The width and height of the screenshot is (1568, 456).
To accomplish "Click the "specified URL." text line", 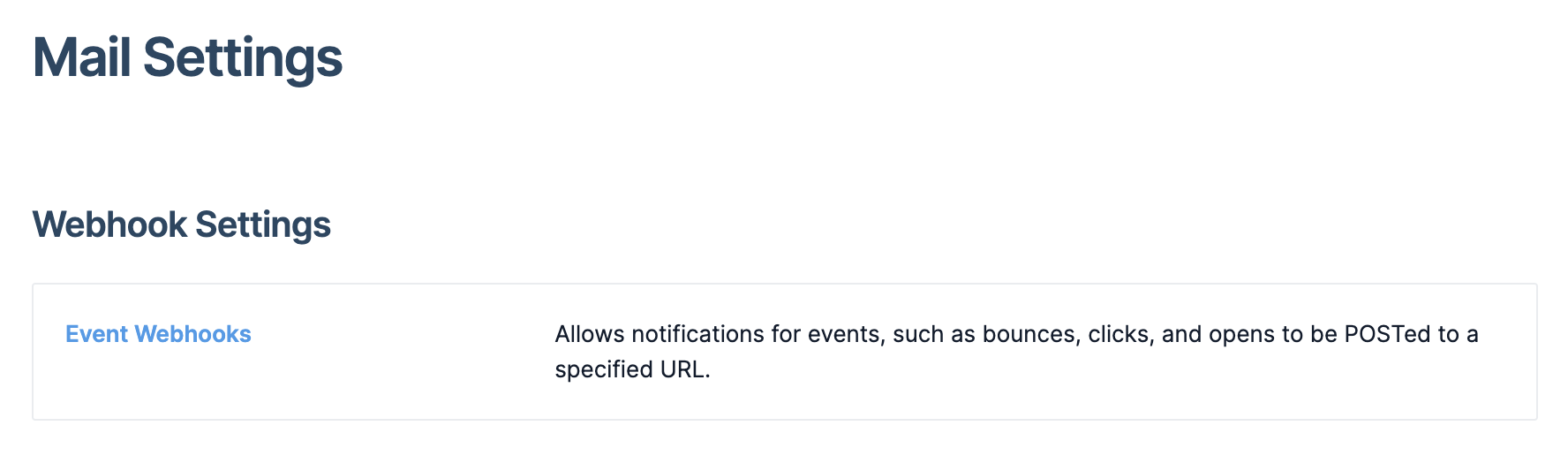I will (x=632, y=369).
